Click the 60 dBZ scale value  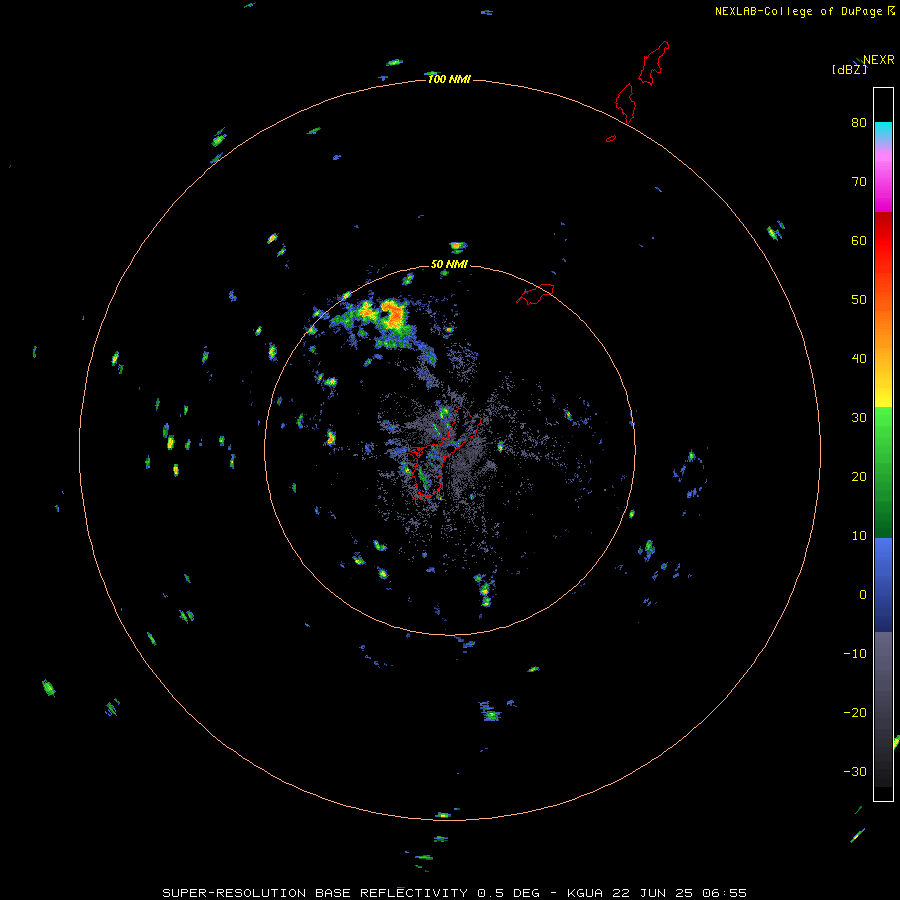[859, 240]
